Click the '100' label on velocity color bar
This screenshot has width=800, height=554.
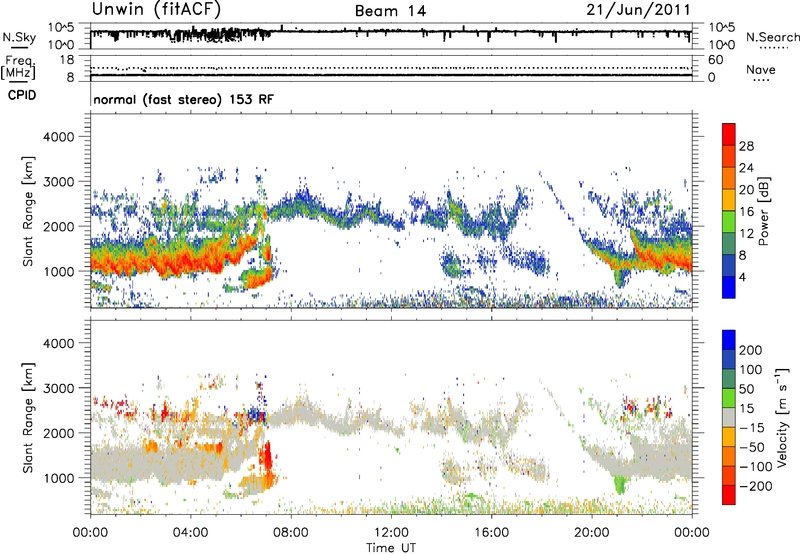(751, 370)
